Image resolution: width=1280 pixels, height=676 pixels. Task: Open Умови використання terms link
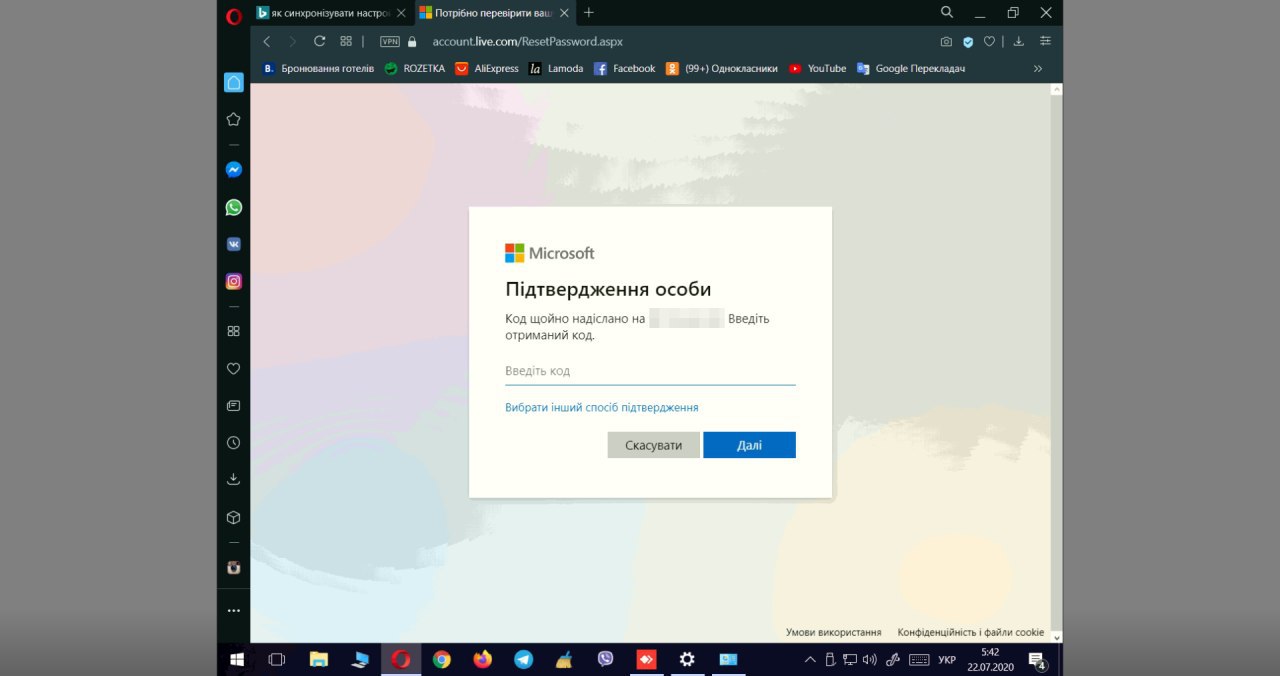833,632
